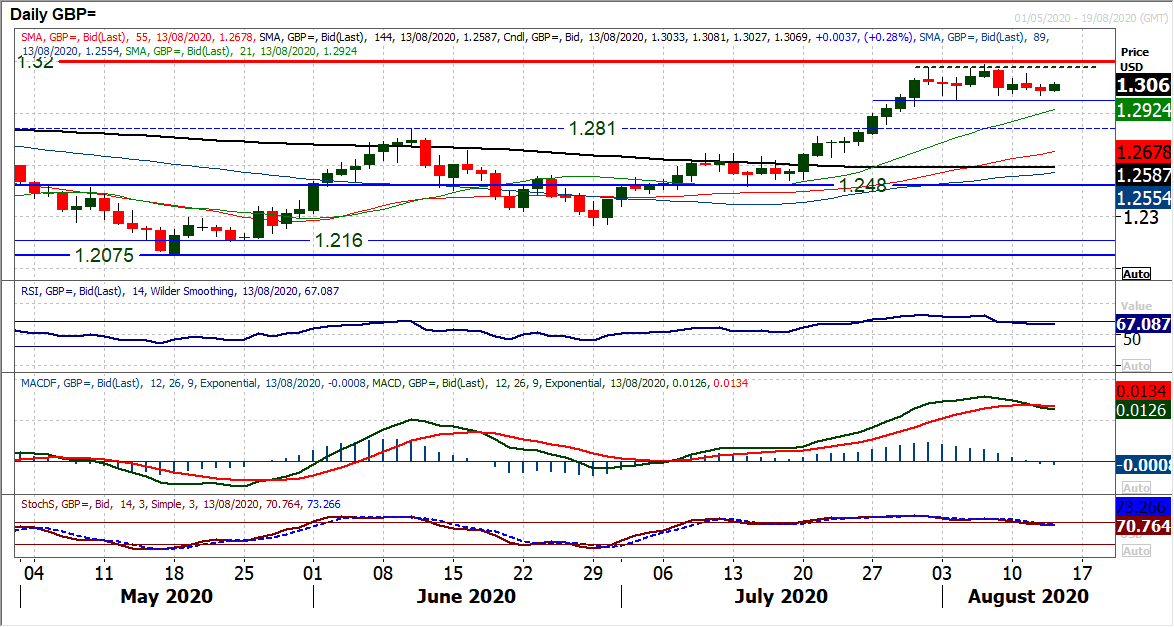Click the 1.281 resistance level label
1174x627 pixels.
(593, 129)
